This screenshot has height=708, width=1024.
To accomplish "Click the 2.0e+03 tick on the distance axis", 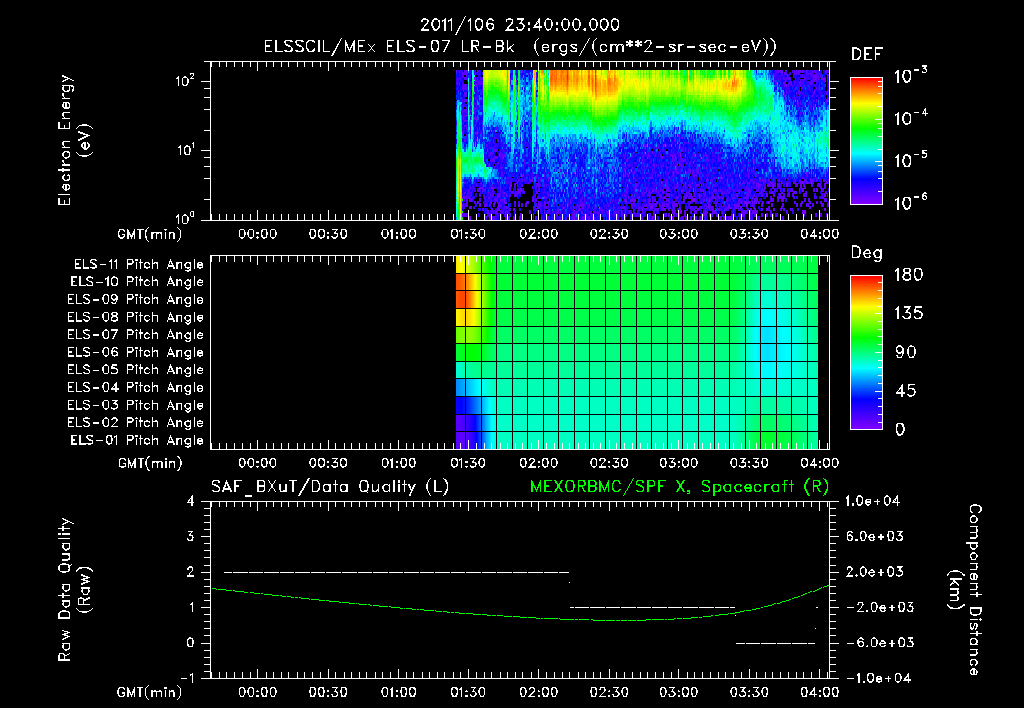I will [874, 571].
